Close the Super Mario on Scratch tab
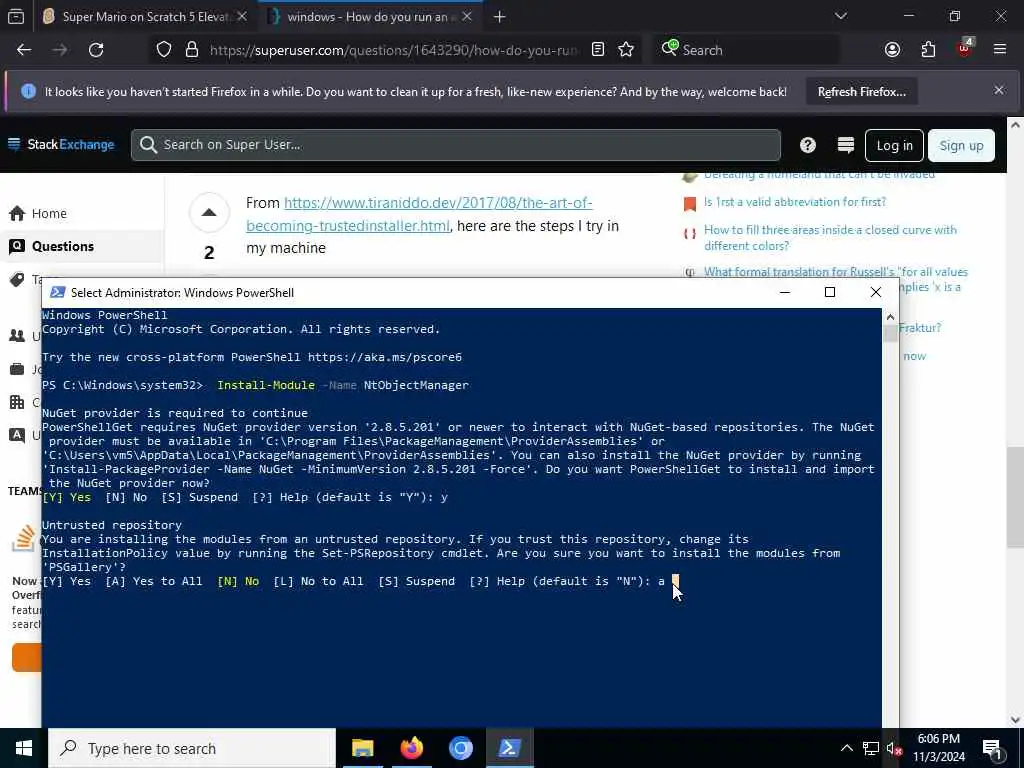 [x=242, y=16]
